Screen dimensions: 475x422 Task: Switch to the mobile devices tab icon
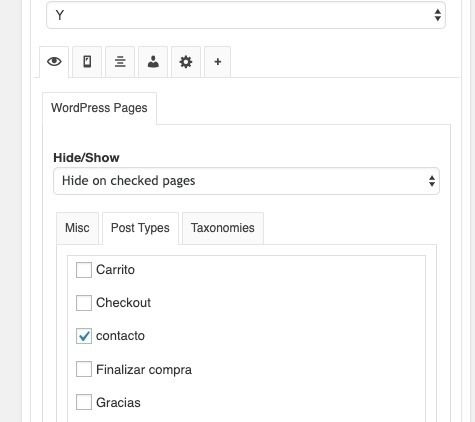coord(87,62)
